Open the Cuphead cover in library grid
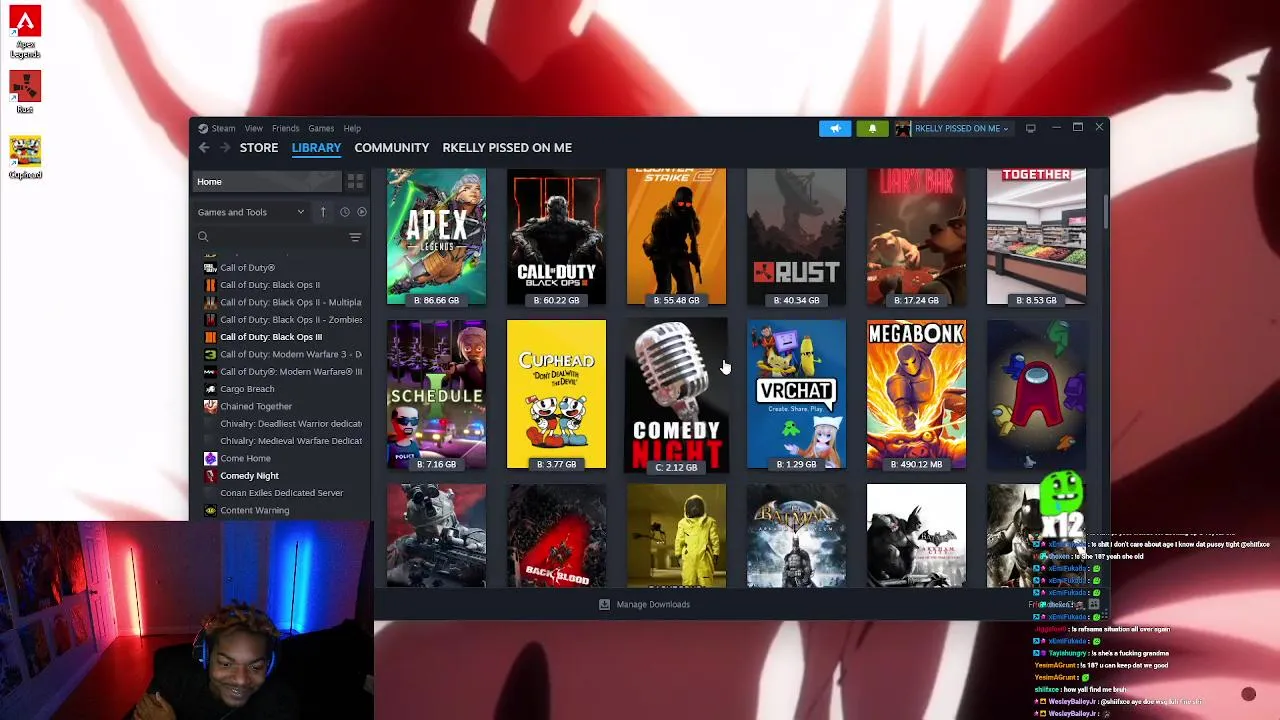Viewport: 1280px width, 720px height. pyautogui.click(x=556, y=394)
